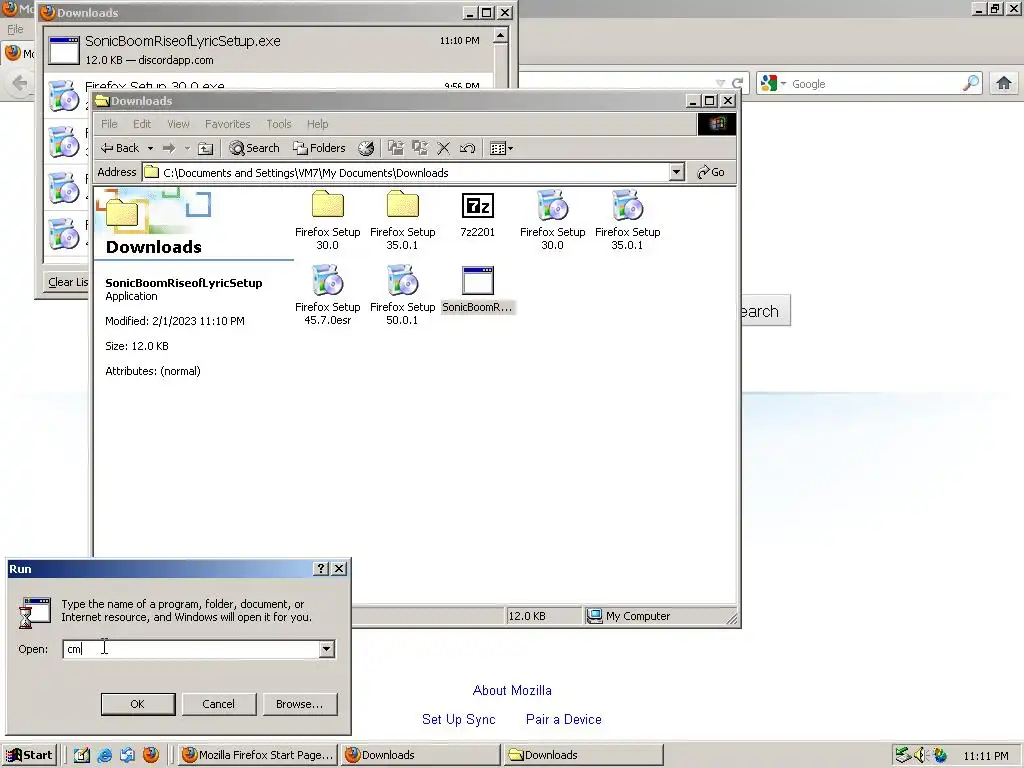The height and width of the screenshot is (768, 1024).
Task: Toggle the Folders pane in Explorer
Action: click(319, 148)
